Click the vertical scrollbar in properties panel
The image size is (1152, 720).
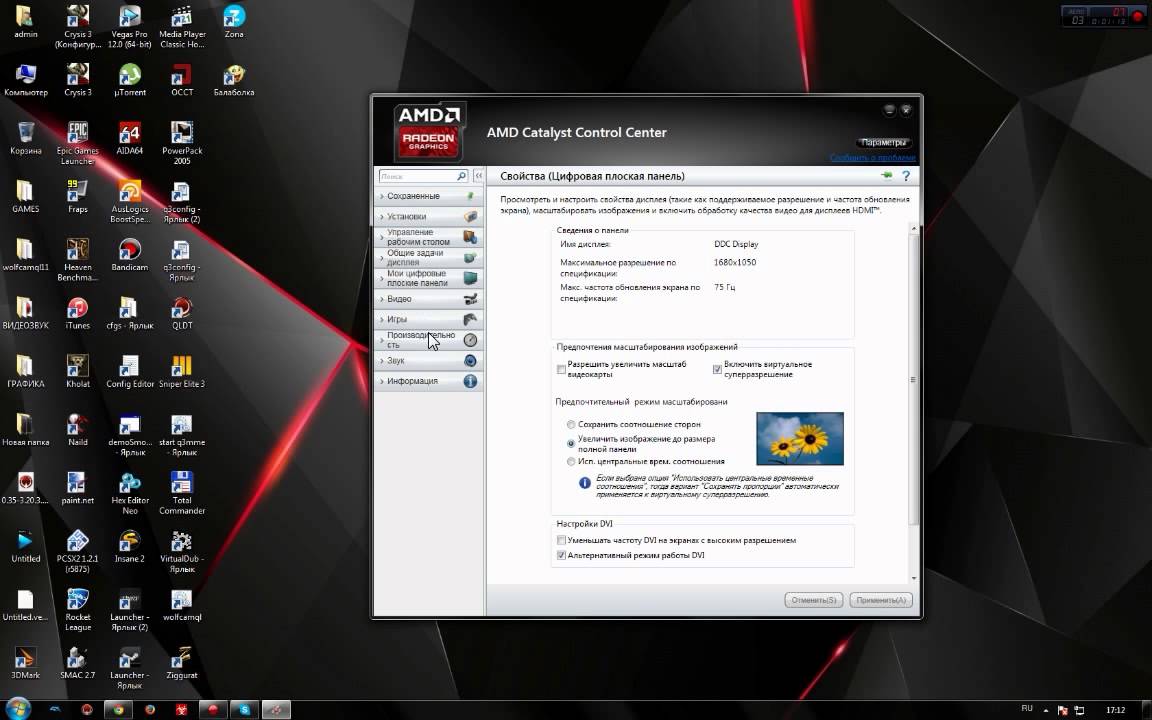point(914,379)
